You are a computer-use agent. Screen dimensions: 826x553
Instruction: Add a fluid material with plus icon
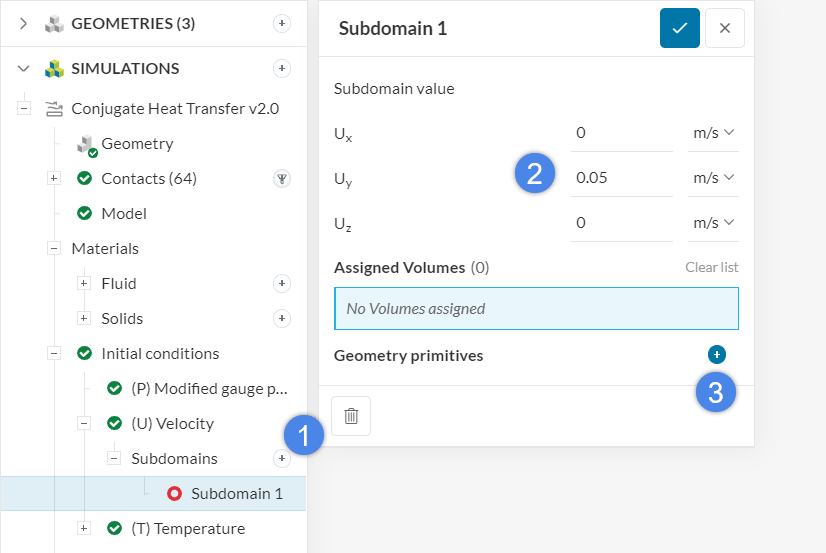point(282,284)
